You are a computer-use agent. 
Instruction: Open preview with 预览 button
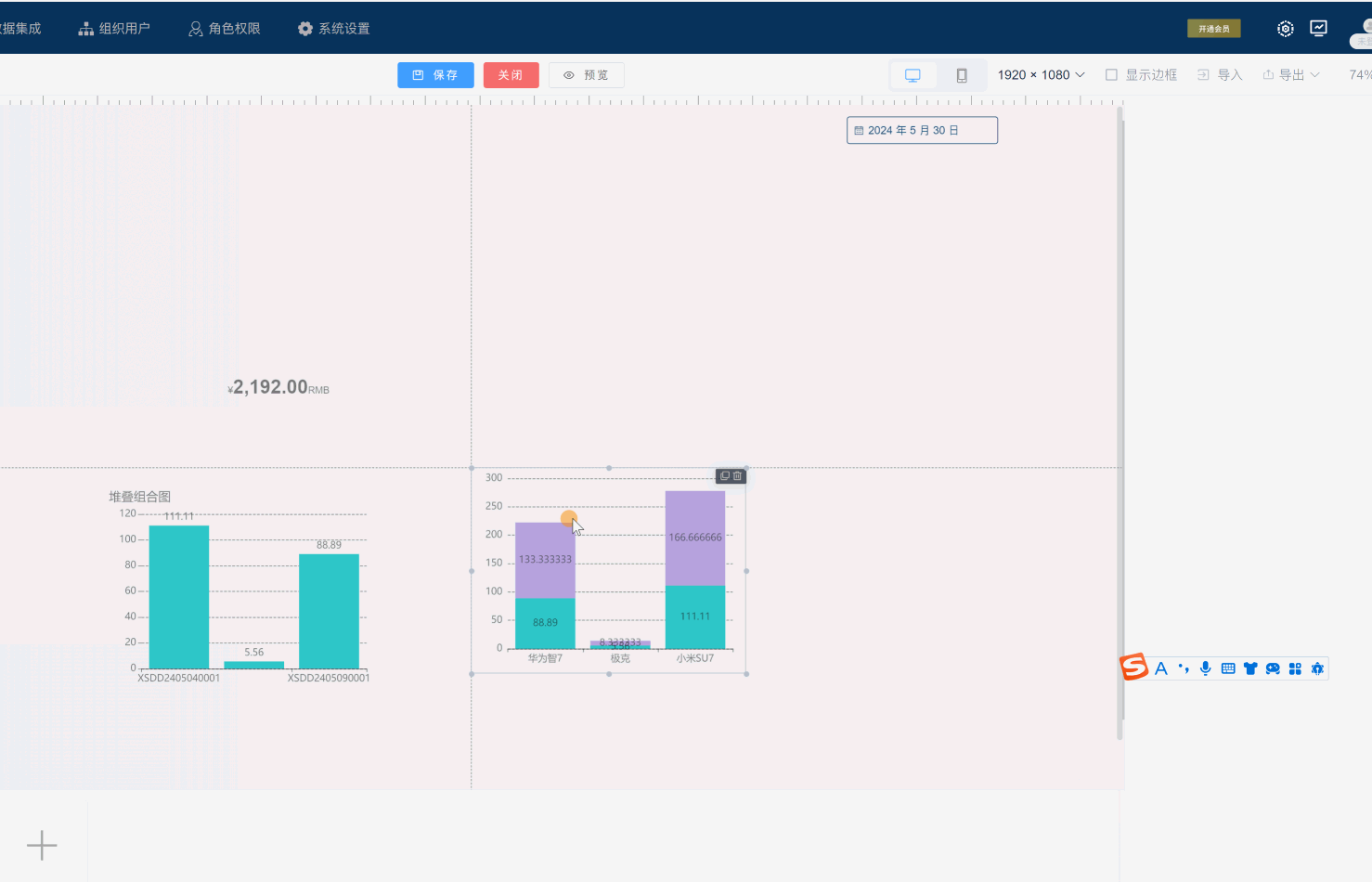[x=586, y=75]
